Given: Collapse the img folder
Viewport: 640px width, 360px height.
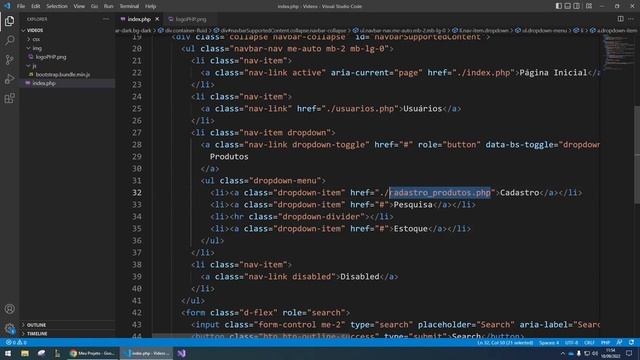Looking at the screenshot, I should point(37,48).
